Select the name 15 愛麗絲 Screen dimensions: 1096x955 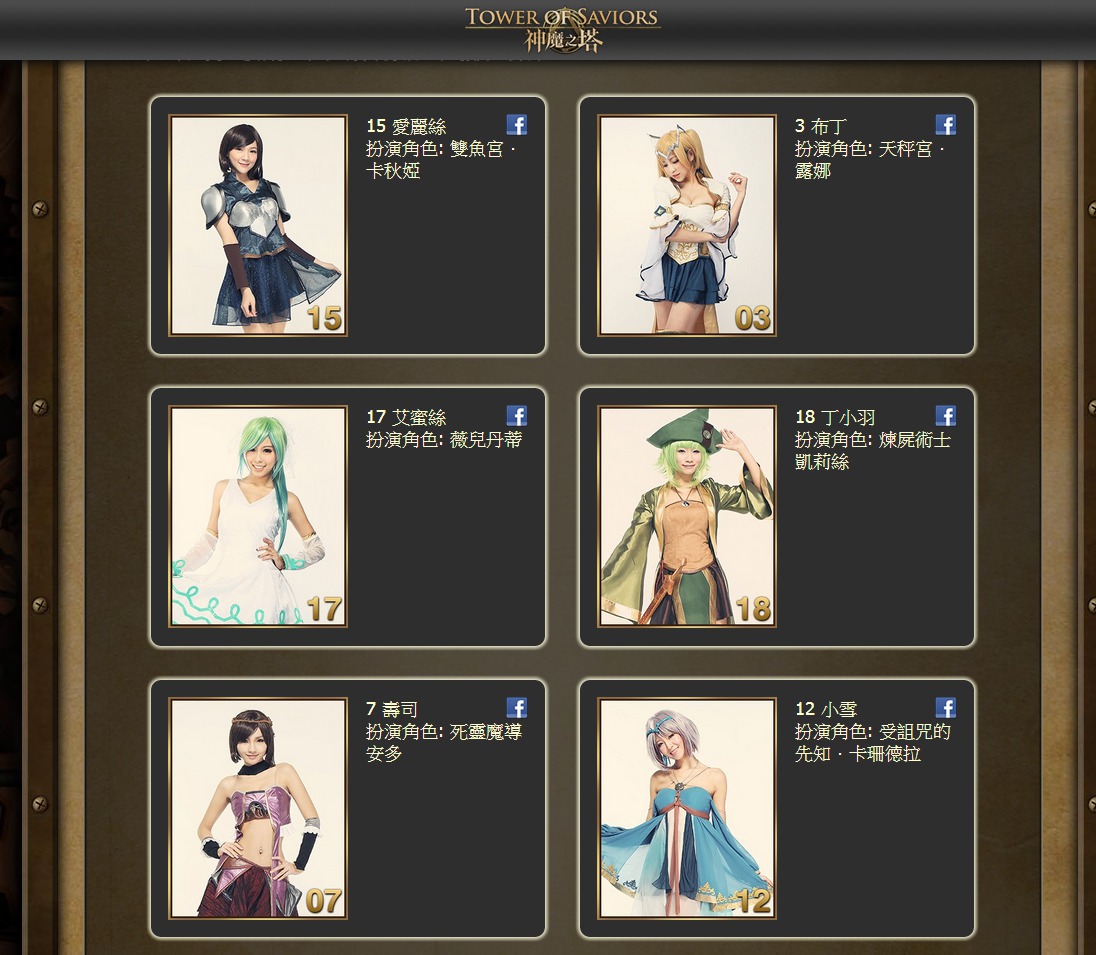click(406, 127)
